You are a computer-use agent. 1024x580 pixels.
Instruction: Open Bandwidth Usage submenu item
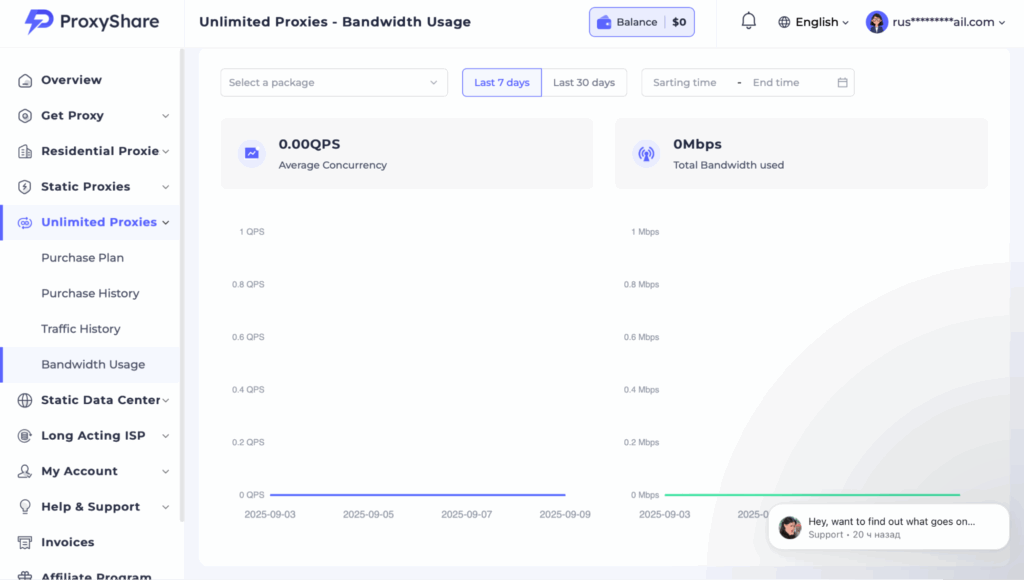(90, 364)
